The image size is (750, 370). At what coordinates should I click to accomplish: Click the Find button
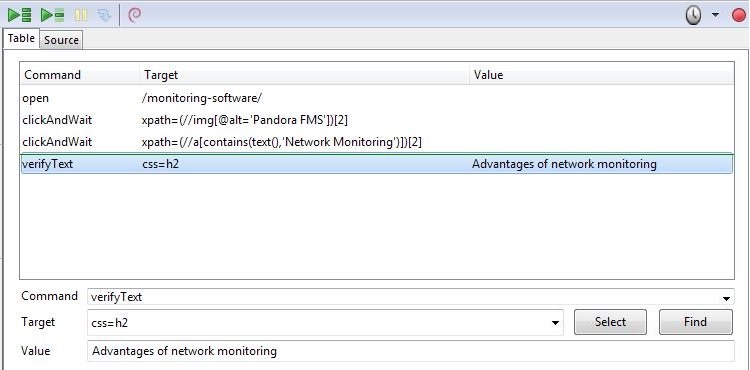695,322
